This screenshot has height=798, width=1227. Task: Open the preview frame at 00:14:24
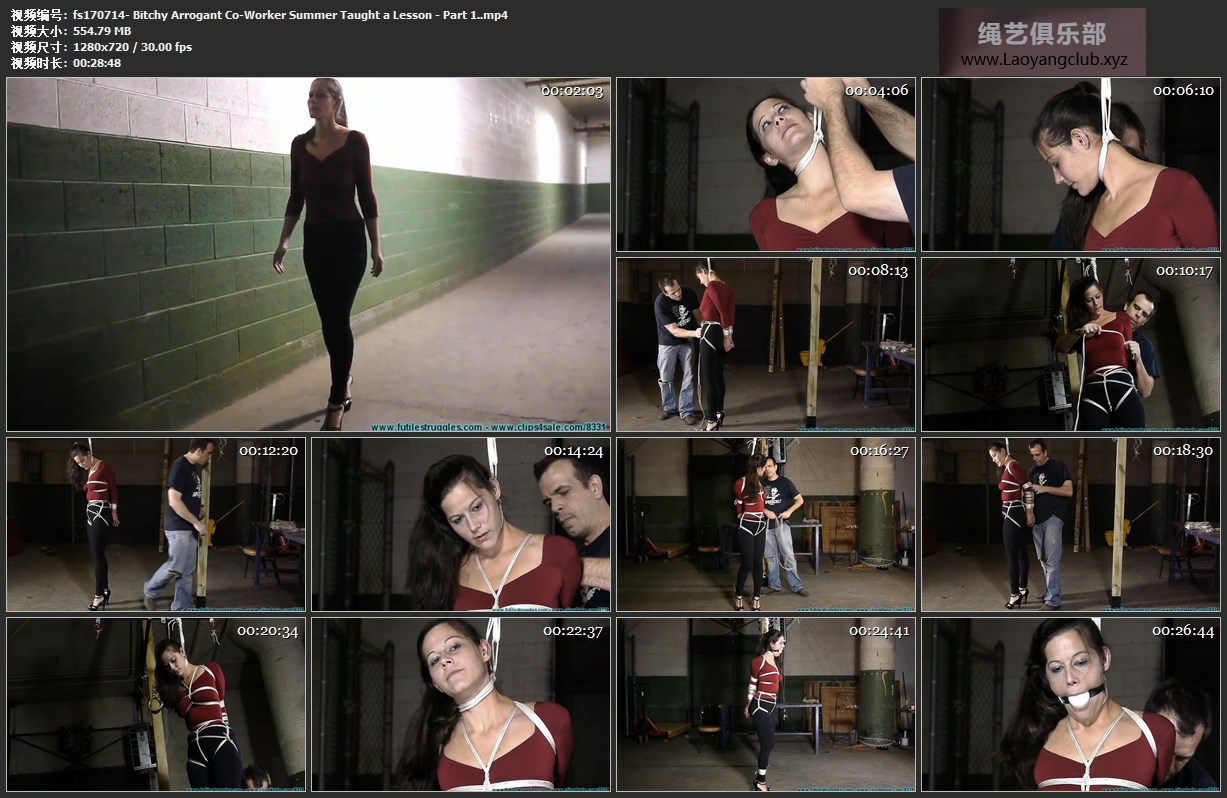click(460, 524)
